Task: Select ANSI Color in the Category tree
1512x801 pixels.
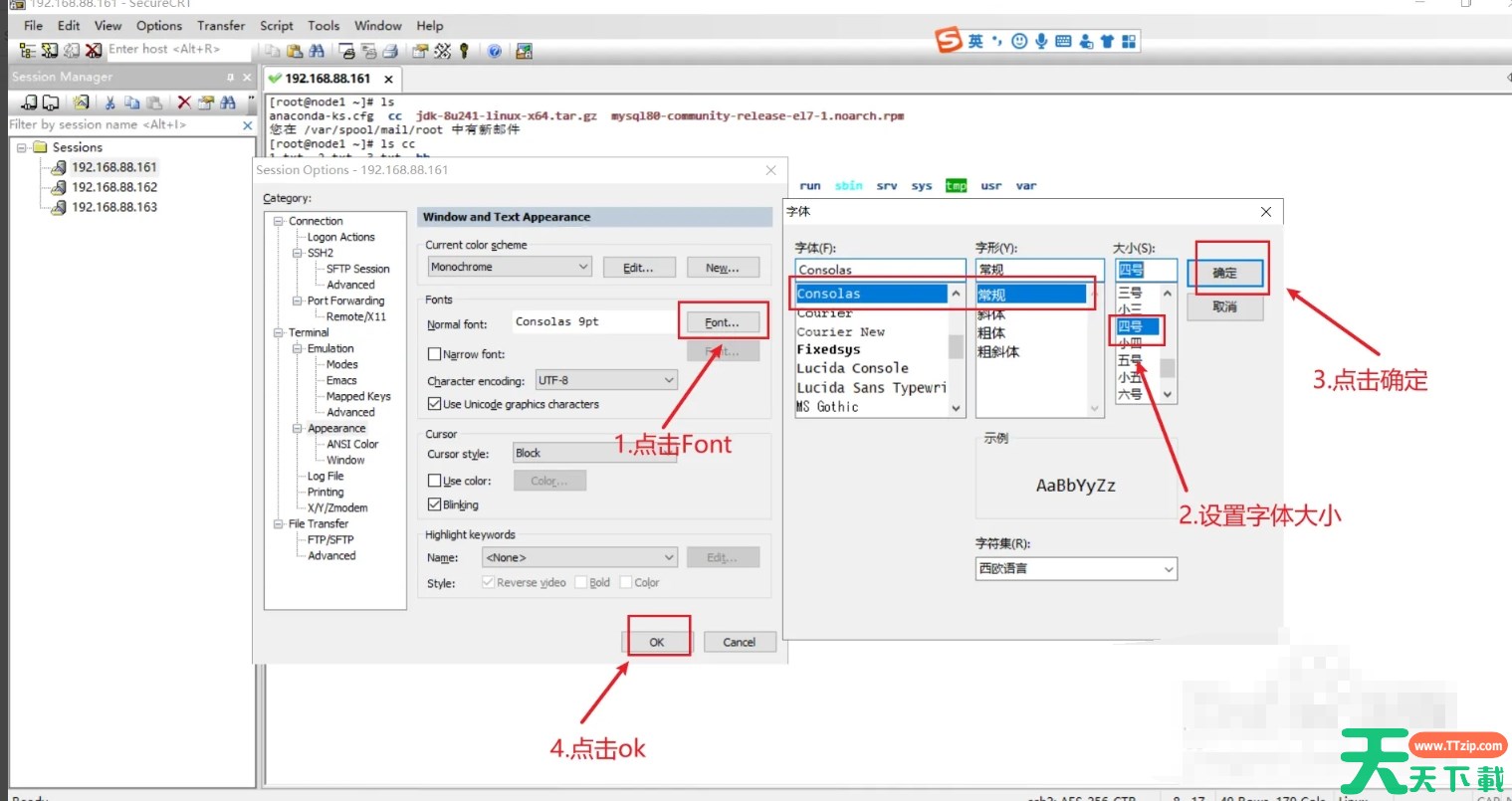Action: coord(352,444)
